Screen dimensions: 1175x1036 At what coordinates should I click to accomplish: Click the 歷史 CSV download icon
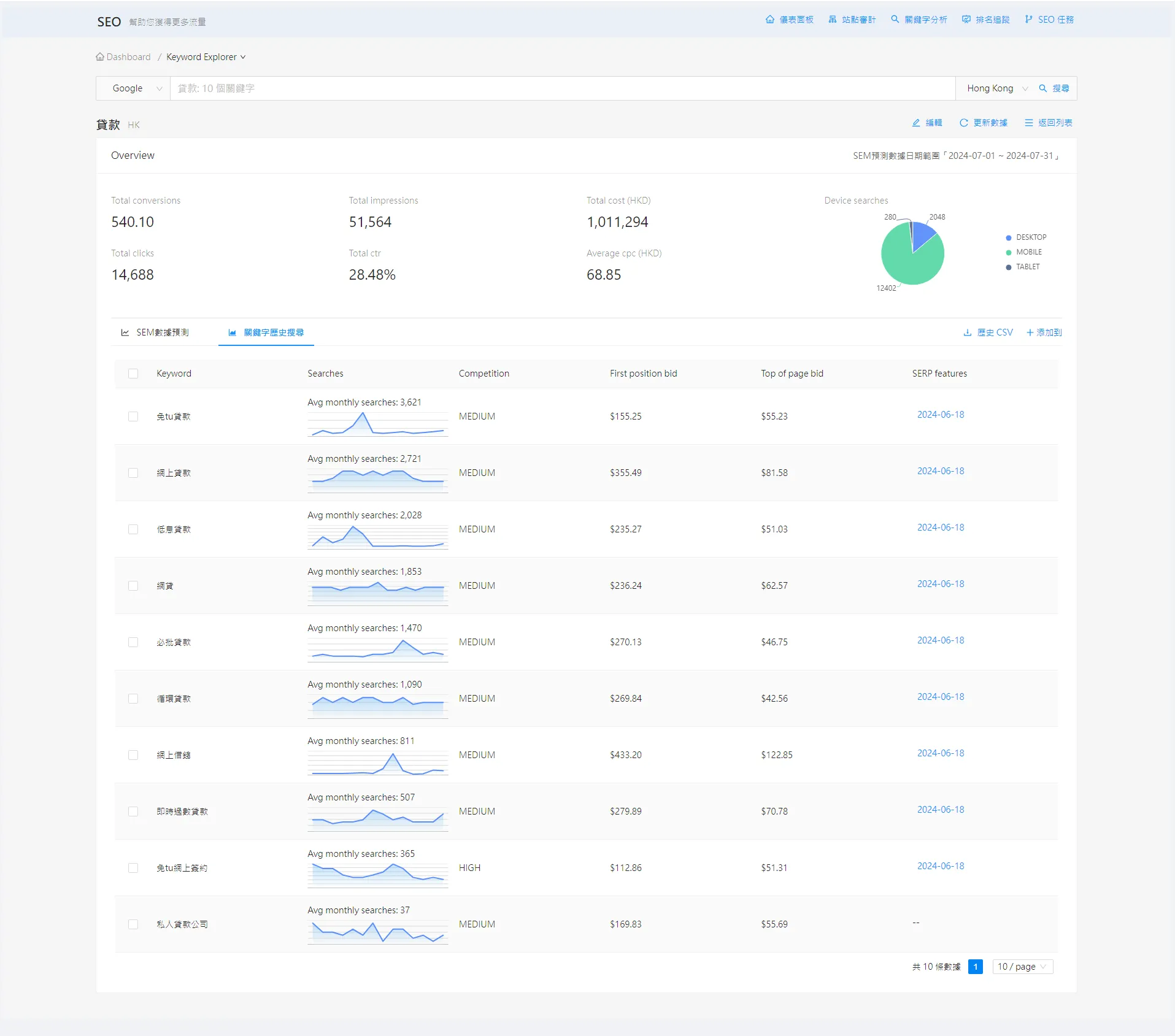point(968,332)
